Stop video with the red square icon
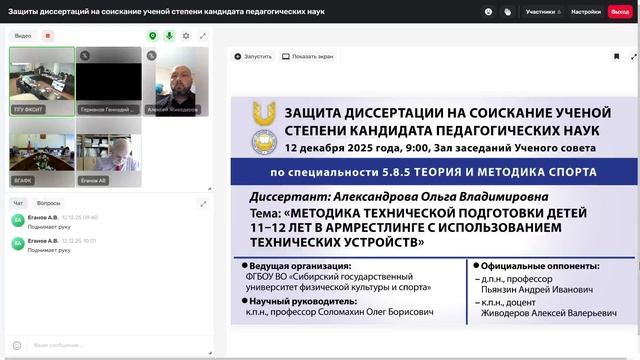The image size is (640, 360). [x=48, y=36]
